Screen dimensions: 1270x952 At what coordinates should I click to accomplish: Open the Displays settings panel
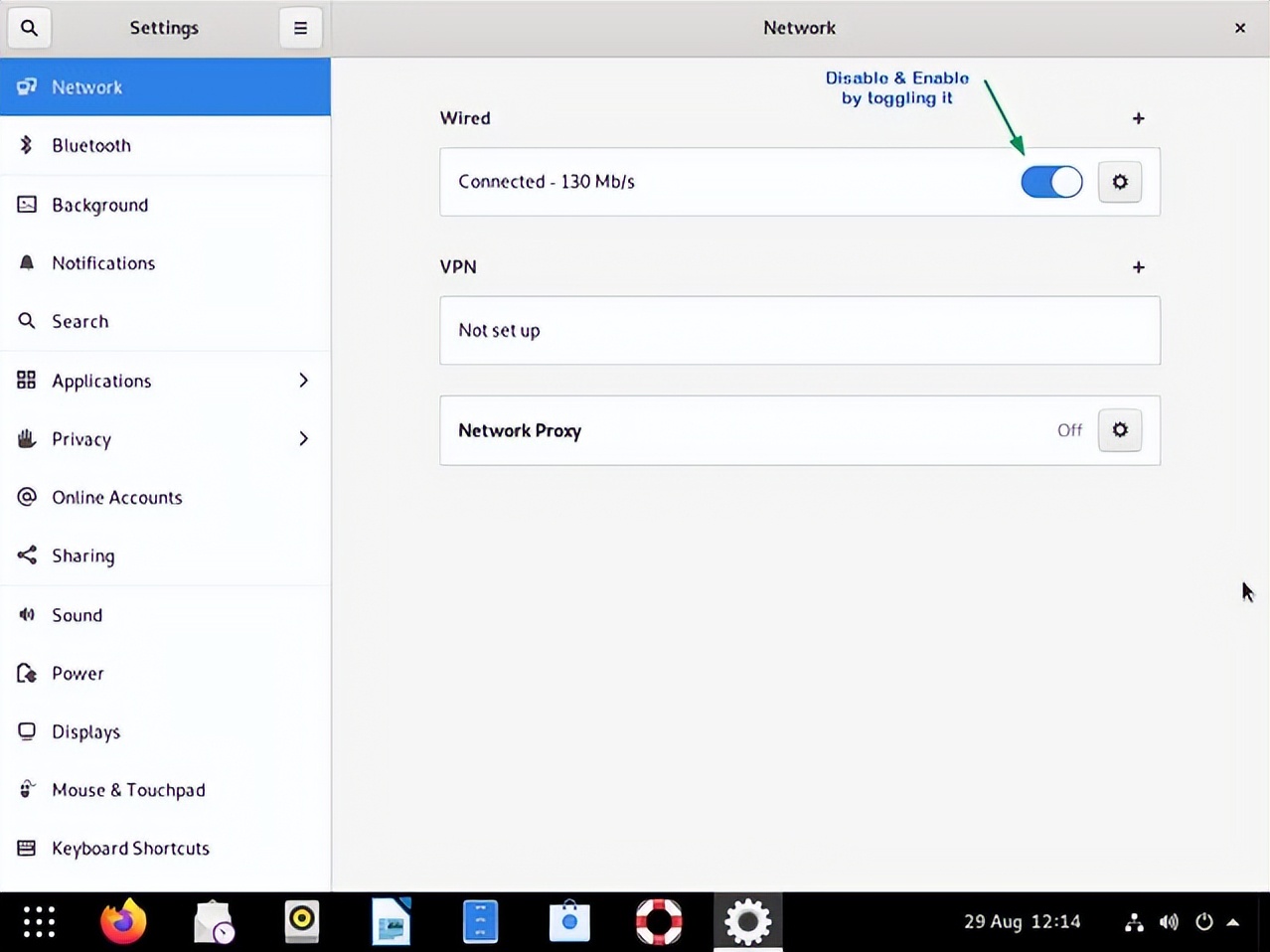(x=165, y=732)
